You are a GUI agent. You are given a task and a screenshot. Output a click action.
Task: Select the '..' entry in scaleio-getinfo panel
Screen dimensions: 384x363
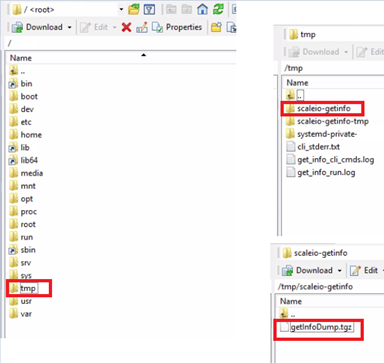point(287,314)
